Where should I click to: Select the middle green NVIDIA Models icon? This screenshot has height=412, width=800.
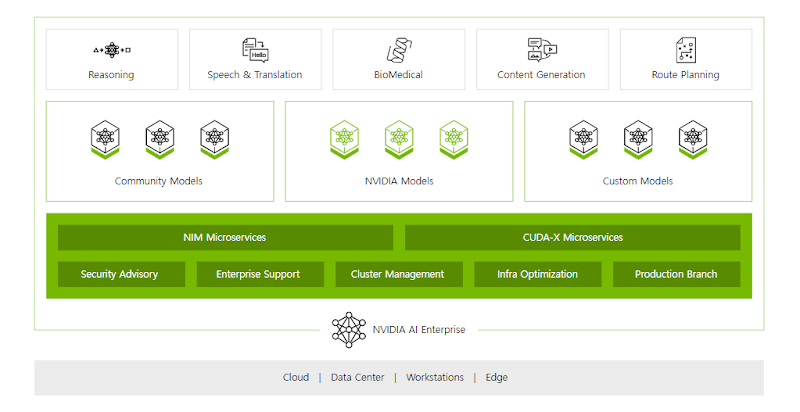[x=399, y=140]
